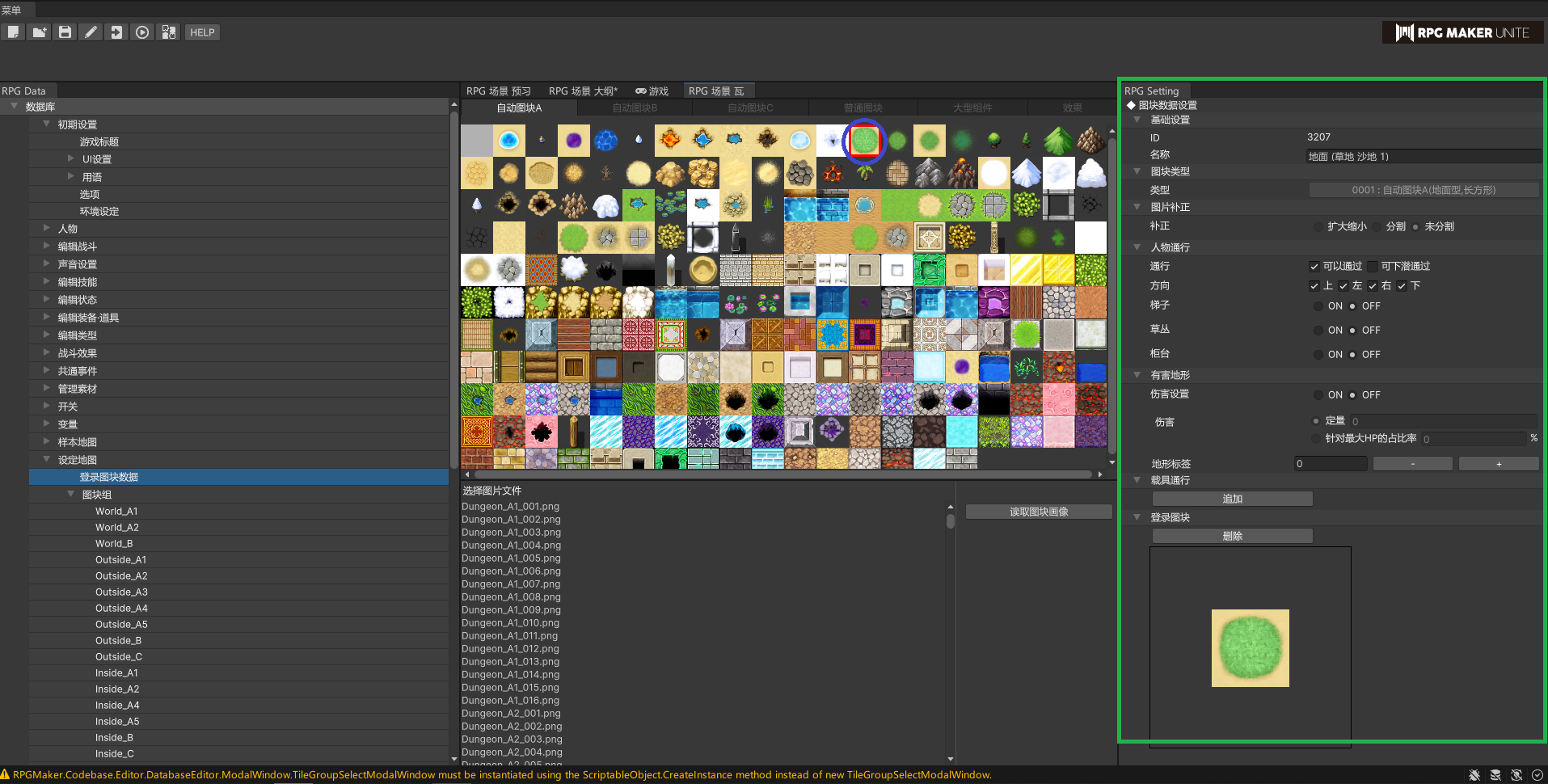1548x784 pixels.
Task: Open the 类型 tile type dropdown
Action: 1423,190
